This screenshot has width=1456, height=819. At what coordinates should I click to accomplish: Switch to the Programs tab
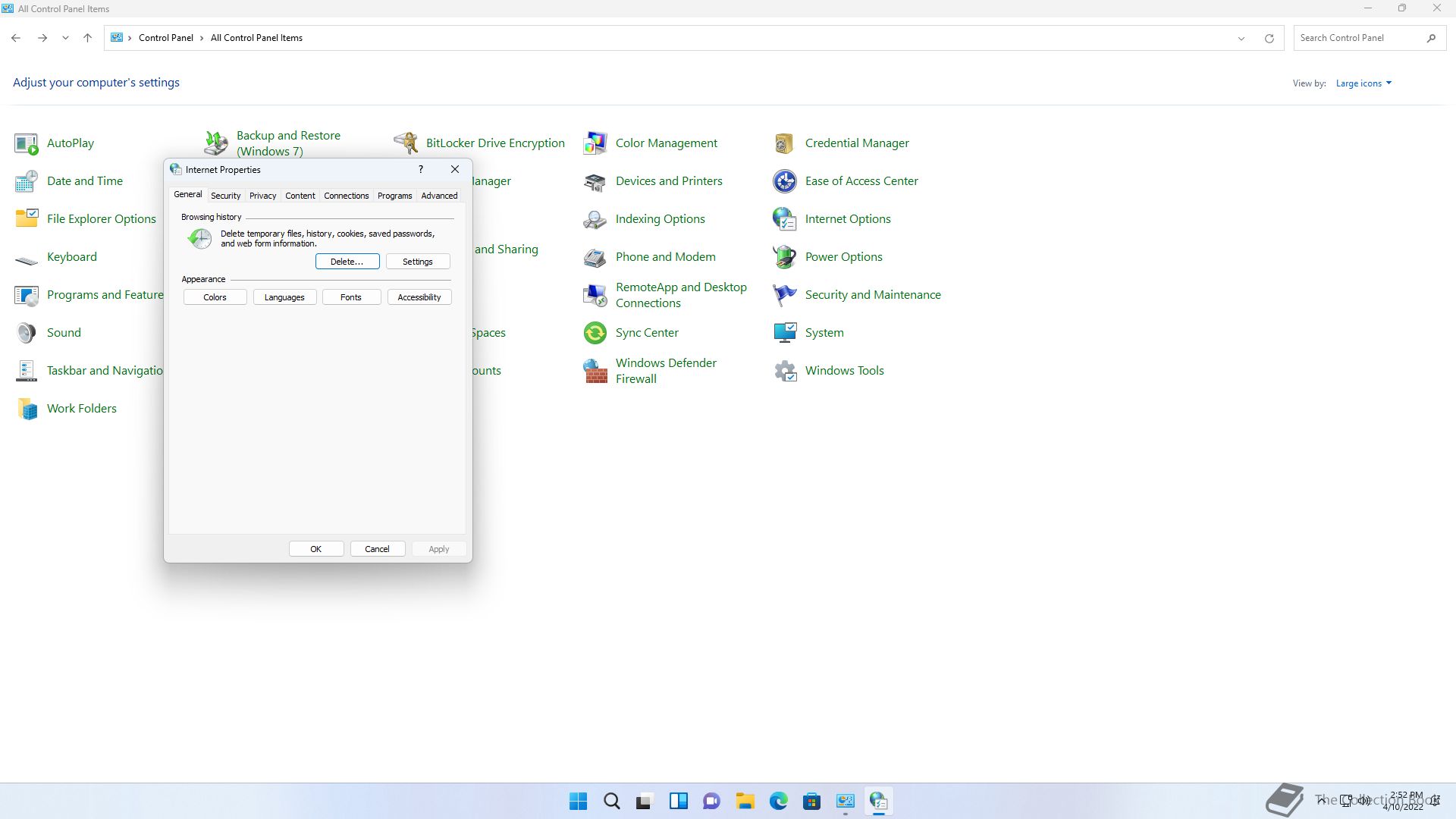(x=394, y=196)
